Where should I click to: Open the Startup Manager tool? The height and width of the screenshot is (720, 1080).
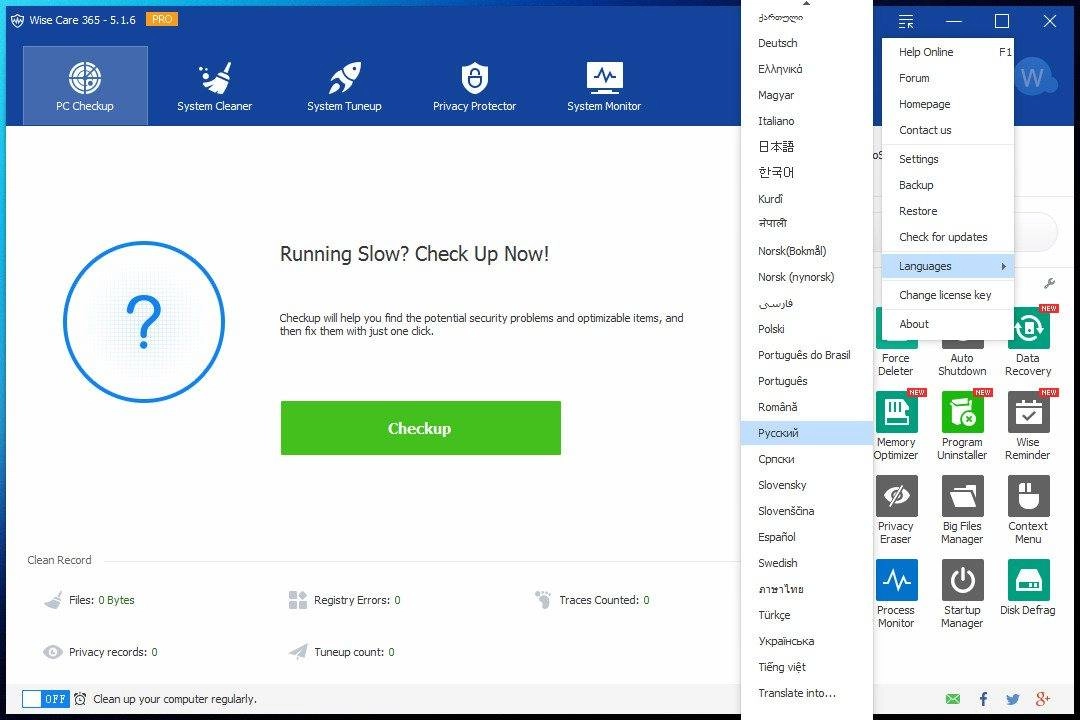(x=962, y=594)
